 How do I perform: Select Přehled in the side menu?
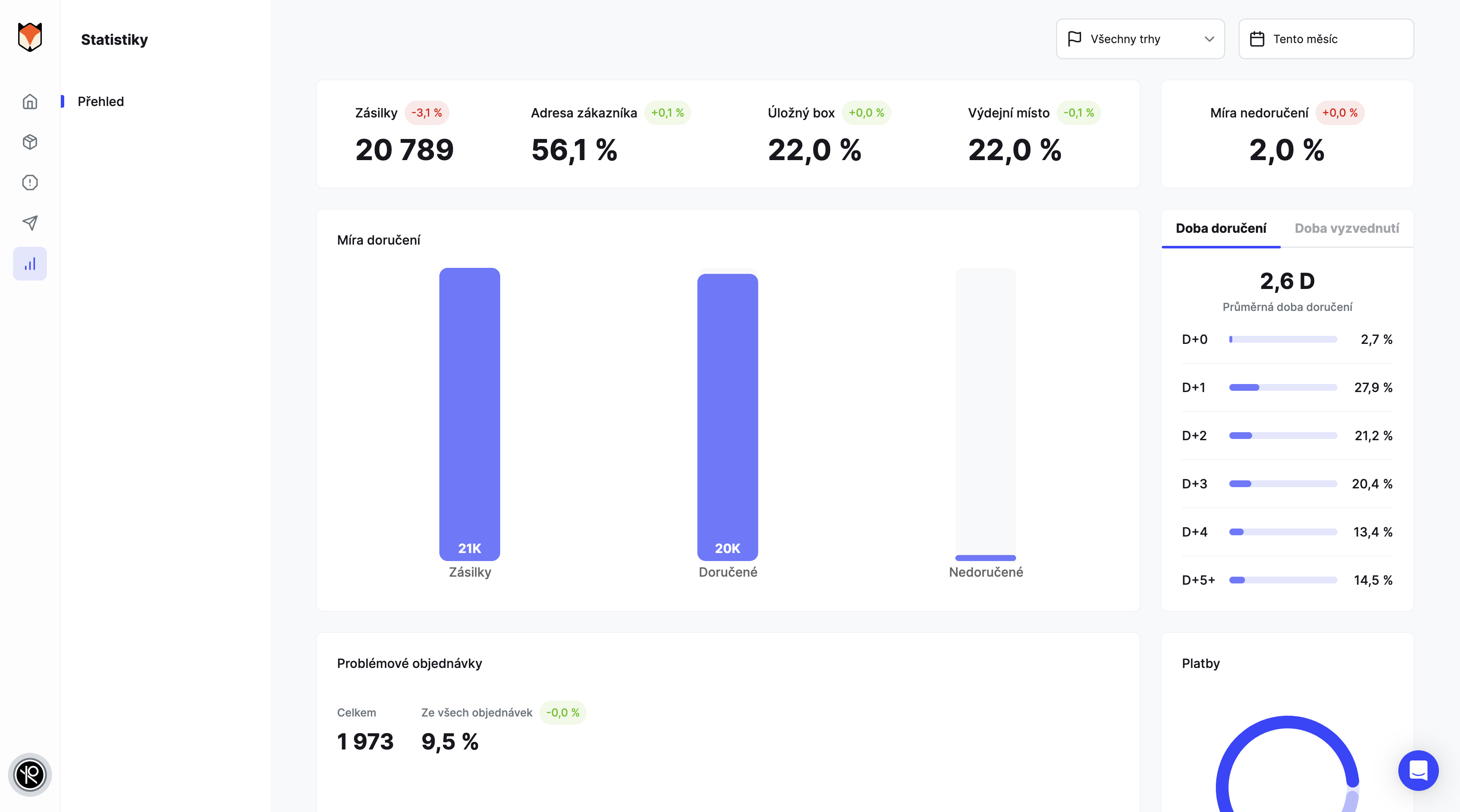[101, 101]
